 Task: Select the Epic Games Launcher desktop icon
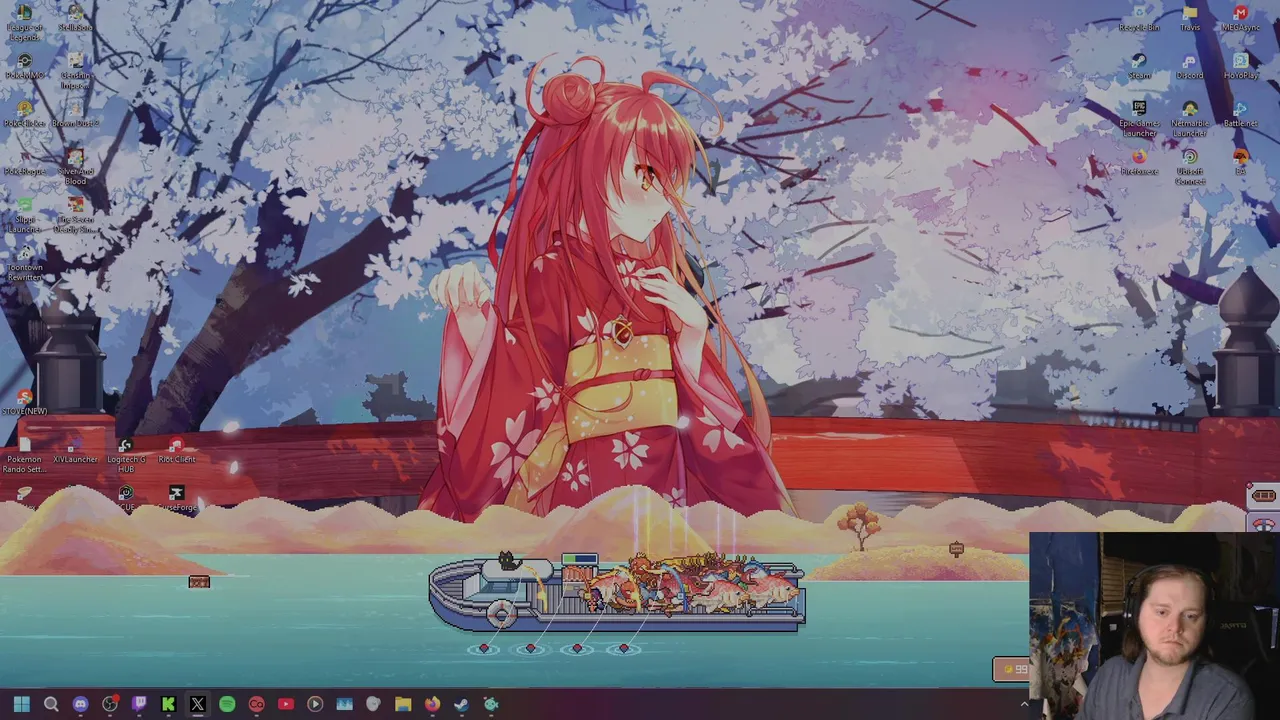coord(1139,119)
